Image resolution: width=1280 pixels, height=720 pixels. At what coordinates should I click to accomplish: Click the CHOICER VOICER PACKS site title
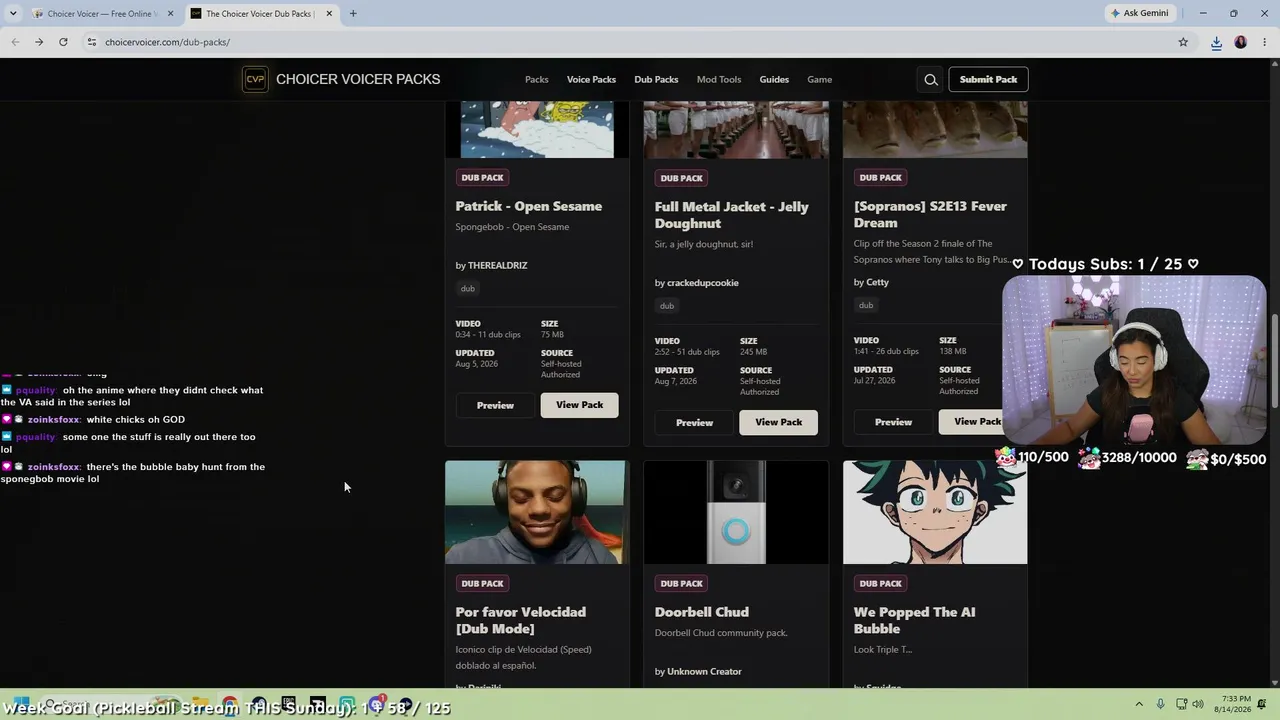[358, 79]
